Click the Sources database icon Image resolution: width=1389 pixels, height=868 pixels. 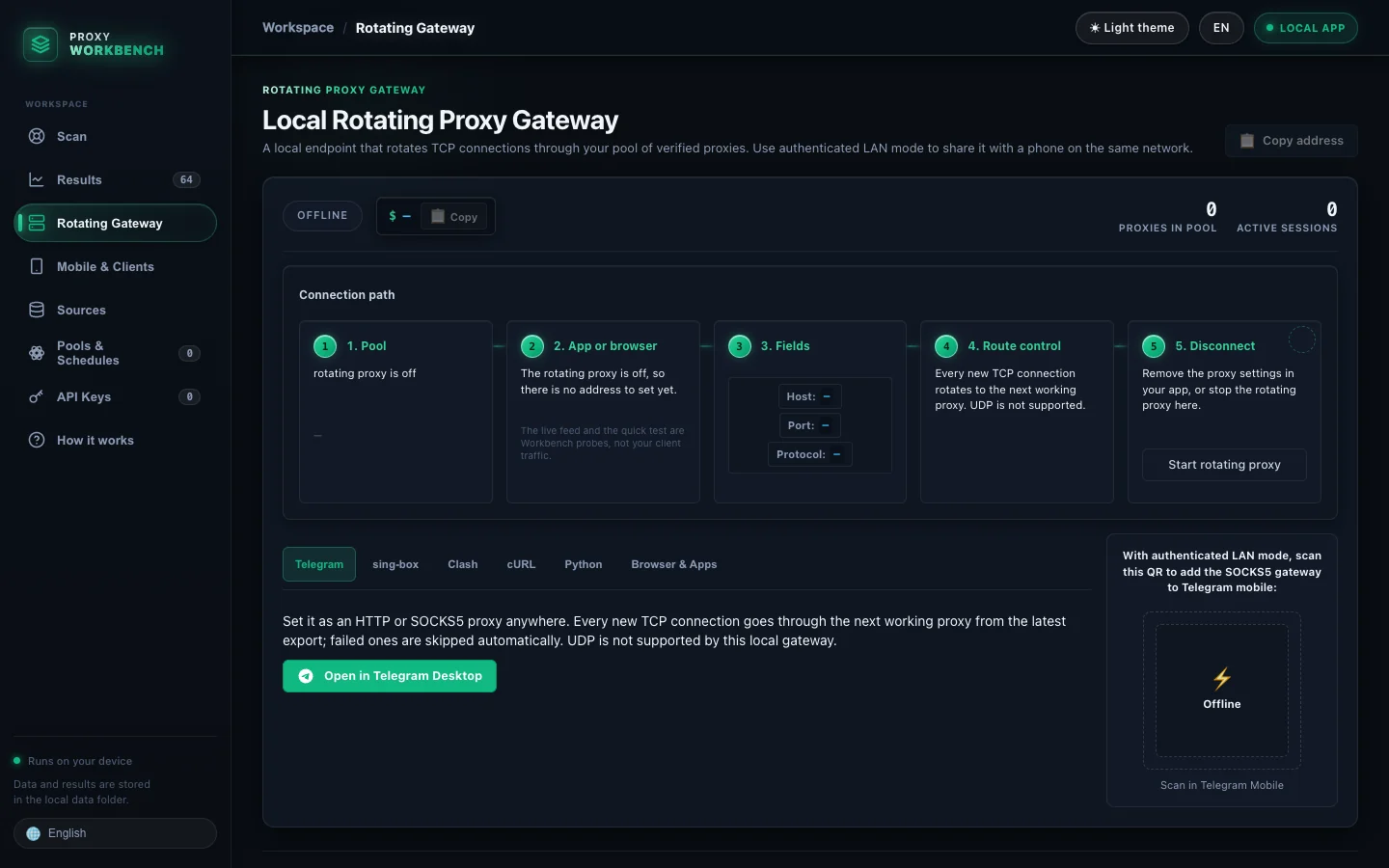point(37,310)
